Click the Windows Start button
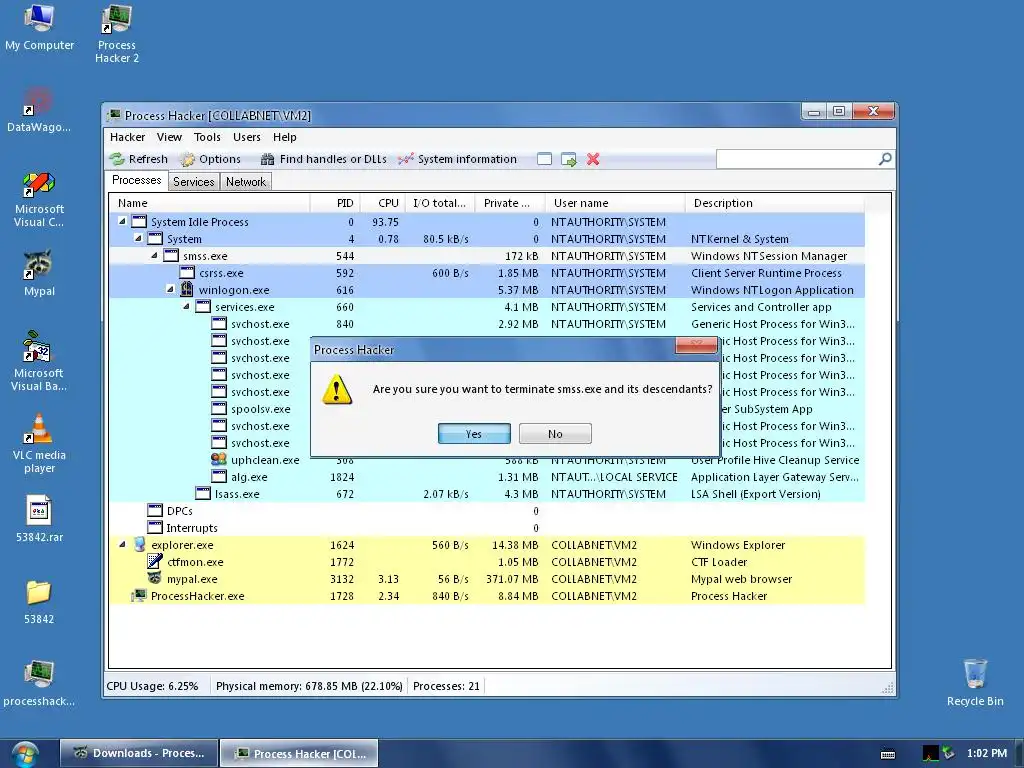1024x768 pixels. 25,754
